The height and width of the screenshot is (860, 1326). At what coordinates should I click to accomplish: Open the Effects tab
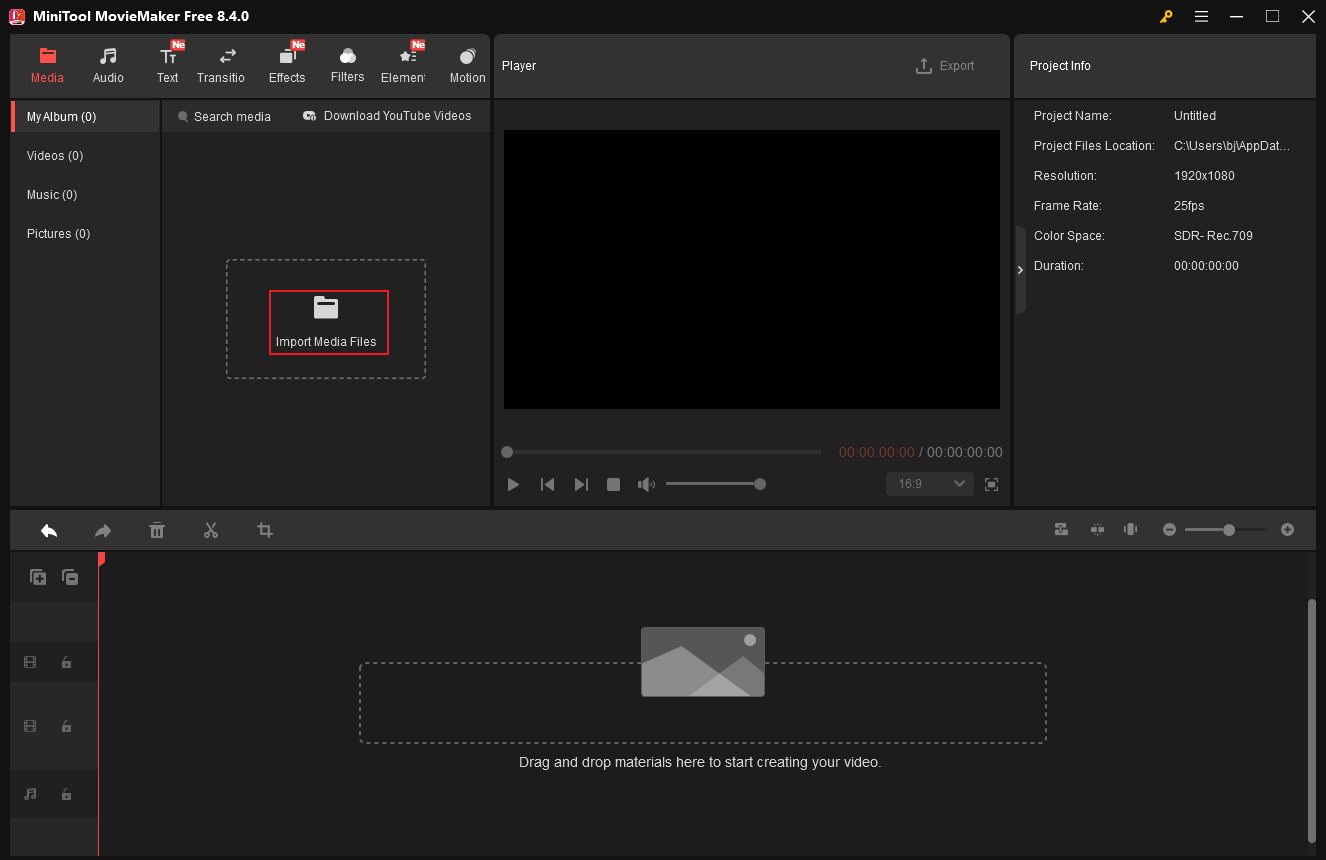tap(287, 63)
